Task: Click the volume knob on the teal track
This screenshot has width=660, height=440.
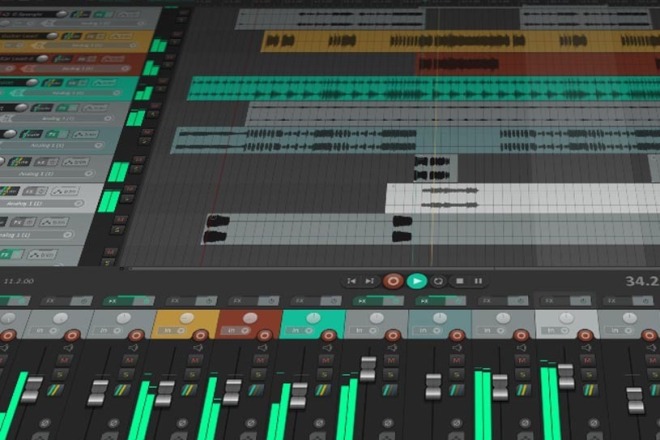Action: [32, 83]
